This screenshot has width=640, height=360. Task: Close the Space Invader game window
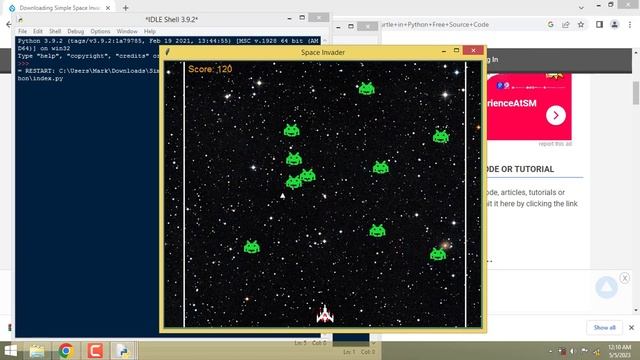click(473, 50)
